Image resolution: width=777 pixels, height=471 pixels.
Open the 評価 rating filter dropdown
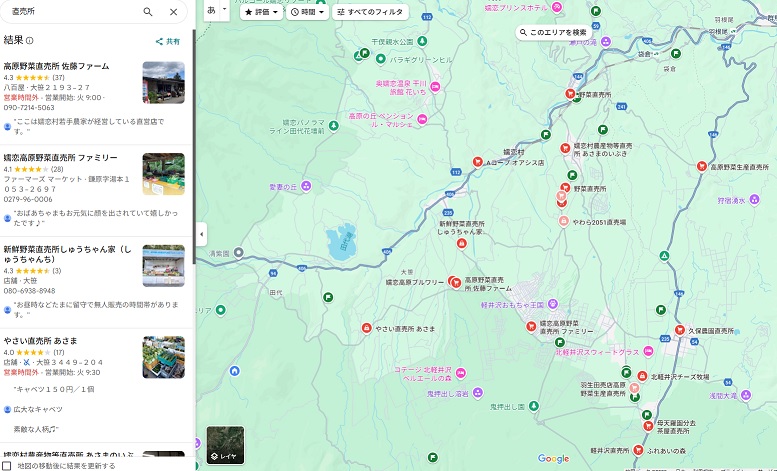click(261, 12)
